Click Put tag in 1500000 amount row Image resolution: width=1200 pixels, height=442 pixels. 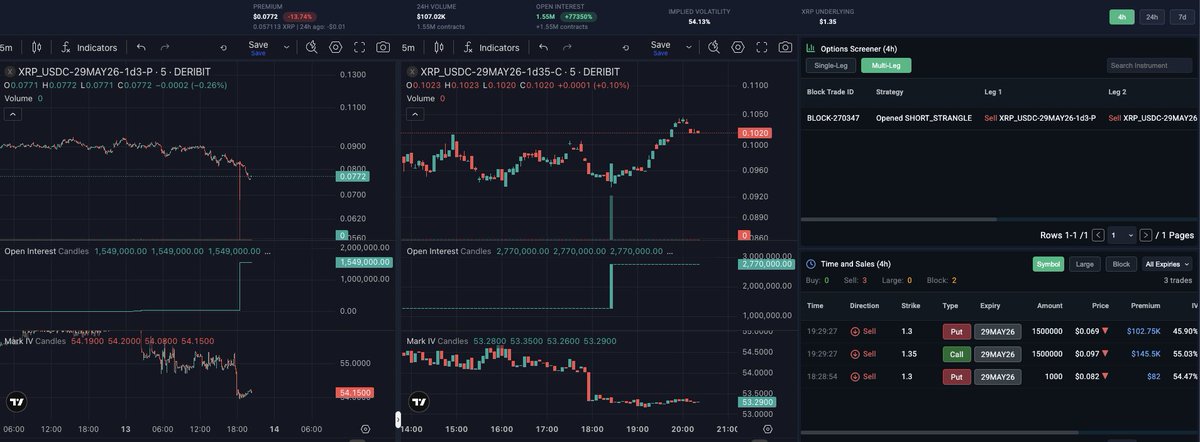tap(956, 331)
